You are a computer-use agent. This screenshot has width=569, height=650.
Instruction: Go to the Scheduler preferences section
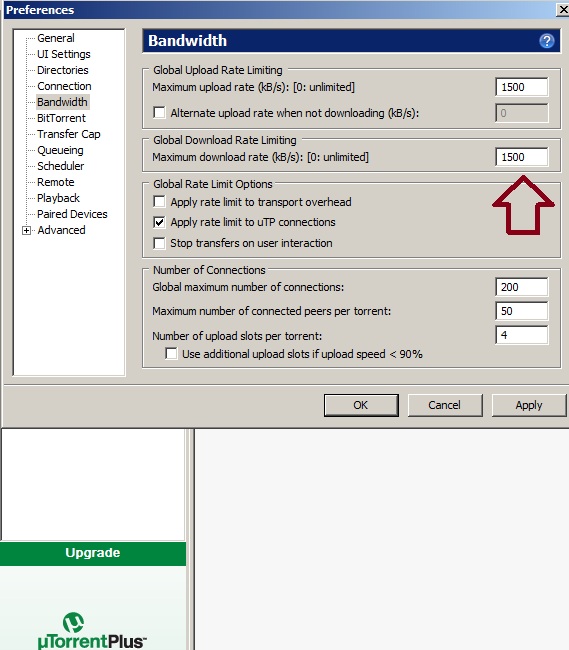coord(61,166)
